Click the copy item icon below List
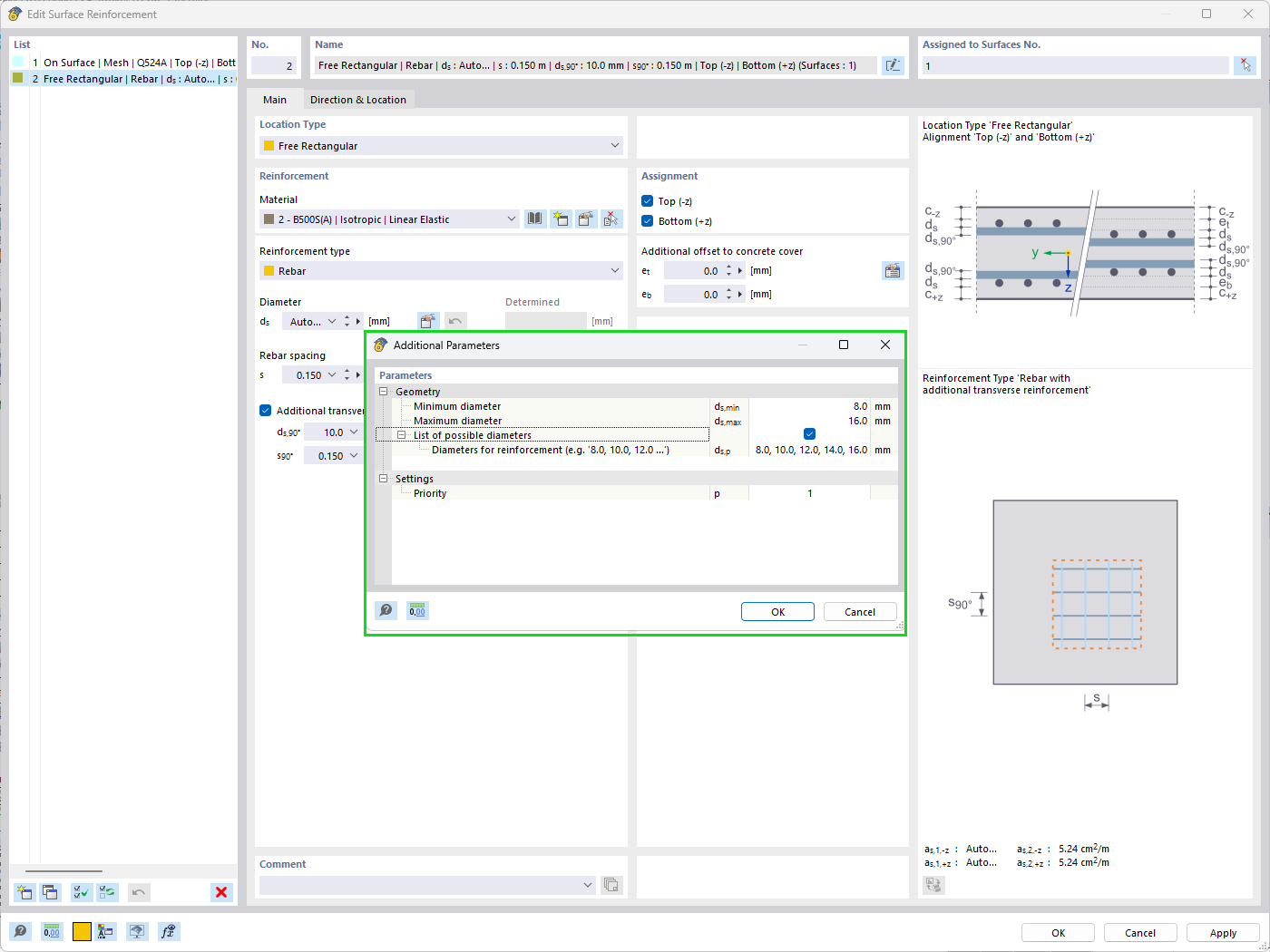 click(x=50, y=892)
